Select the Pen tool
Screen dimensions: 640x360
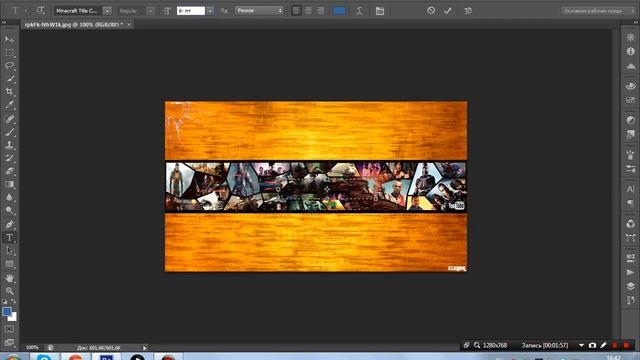point(9,224)
